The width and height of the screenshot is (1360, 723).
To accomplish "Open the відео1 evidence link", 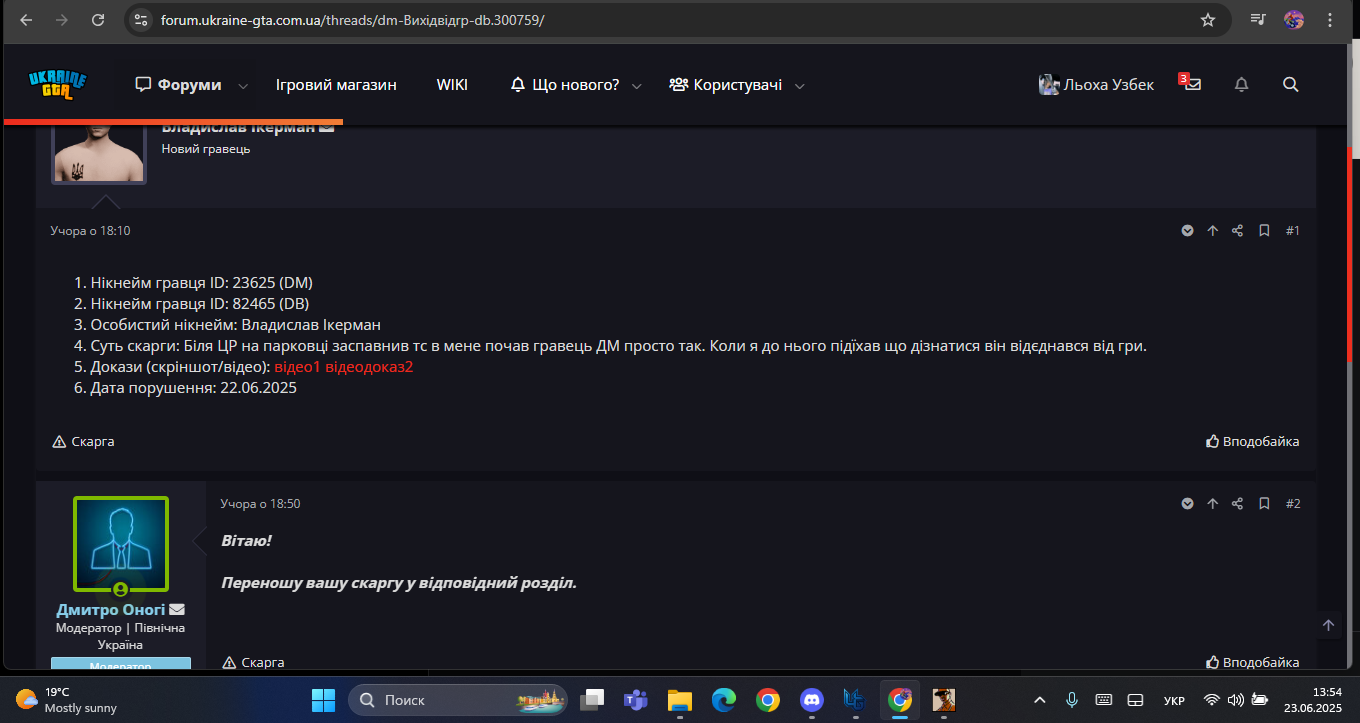I will click(298, 367).
